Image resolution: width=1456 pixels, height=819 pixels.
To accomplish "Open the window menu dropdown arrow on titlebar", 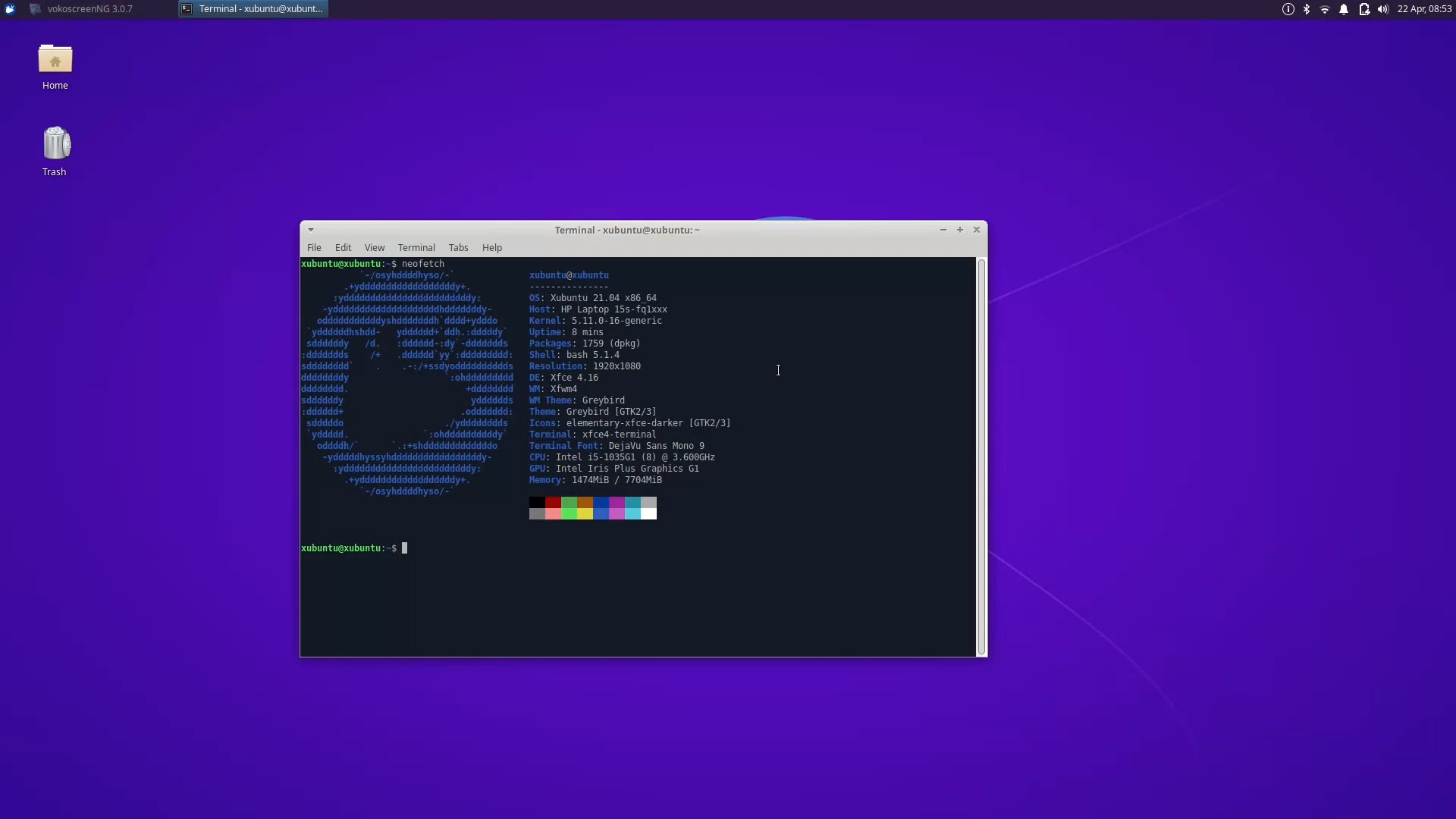I will pyautogui.click(x=311, y=230).
